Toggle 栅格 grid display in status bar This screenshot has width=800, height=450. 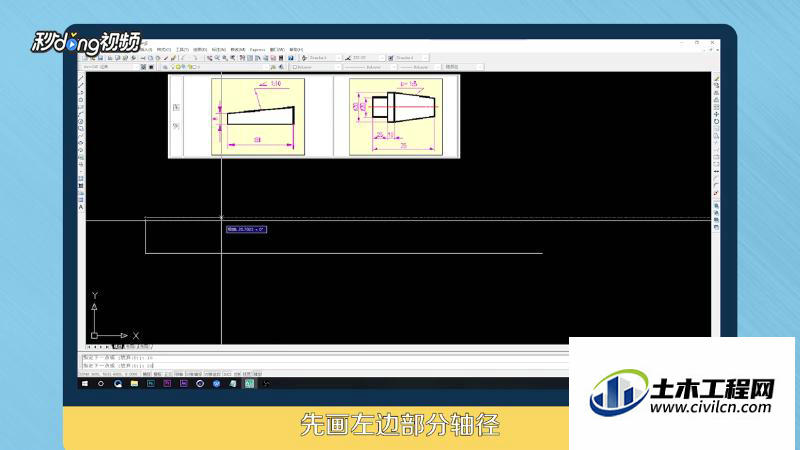(158, 374)
